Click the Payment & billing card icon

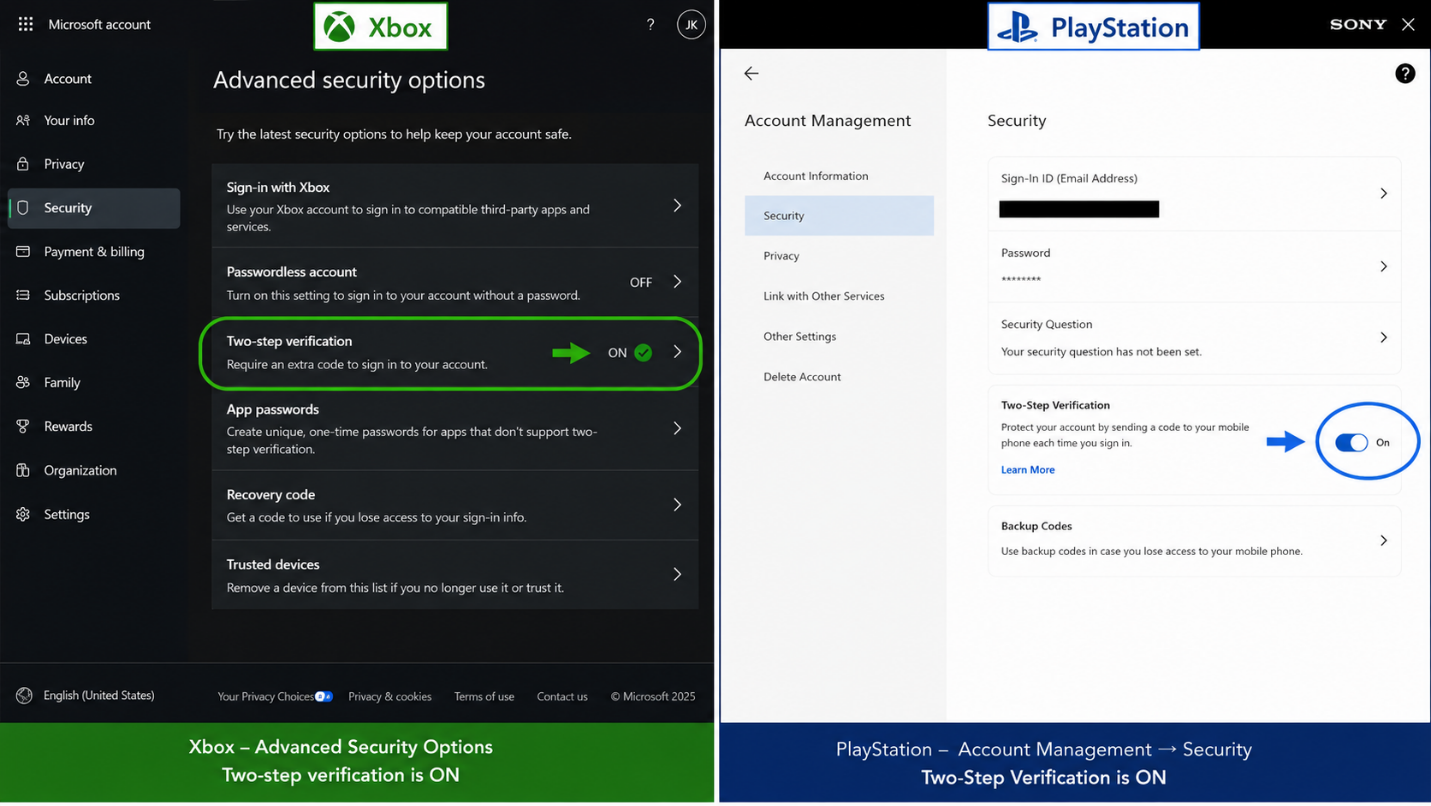[23, 251]
